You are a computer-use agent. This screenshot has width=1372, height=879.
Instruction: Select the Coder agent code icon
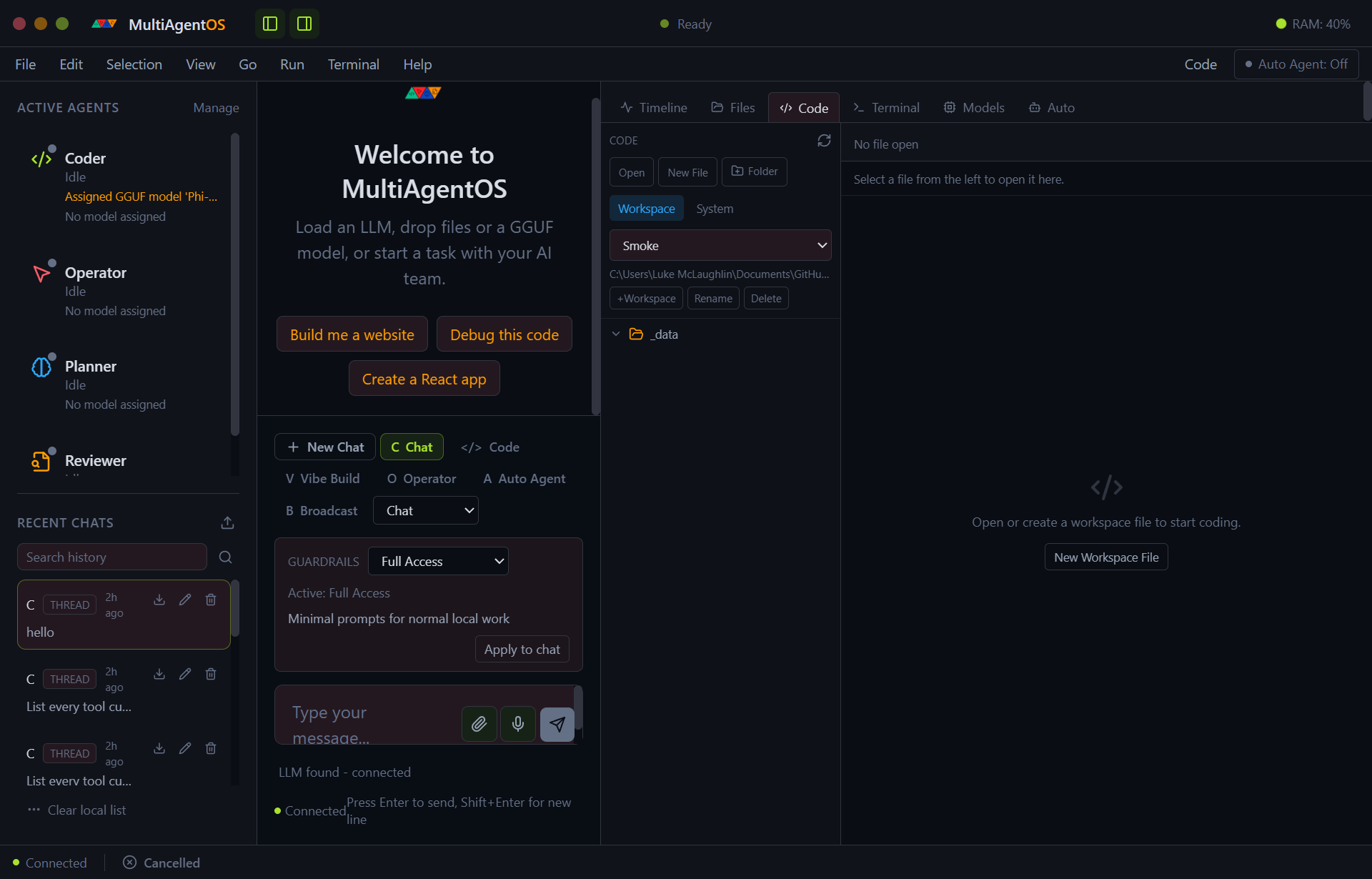(41, 159)
